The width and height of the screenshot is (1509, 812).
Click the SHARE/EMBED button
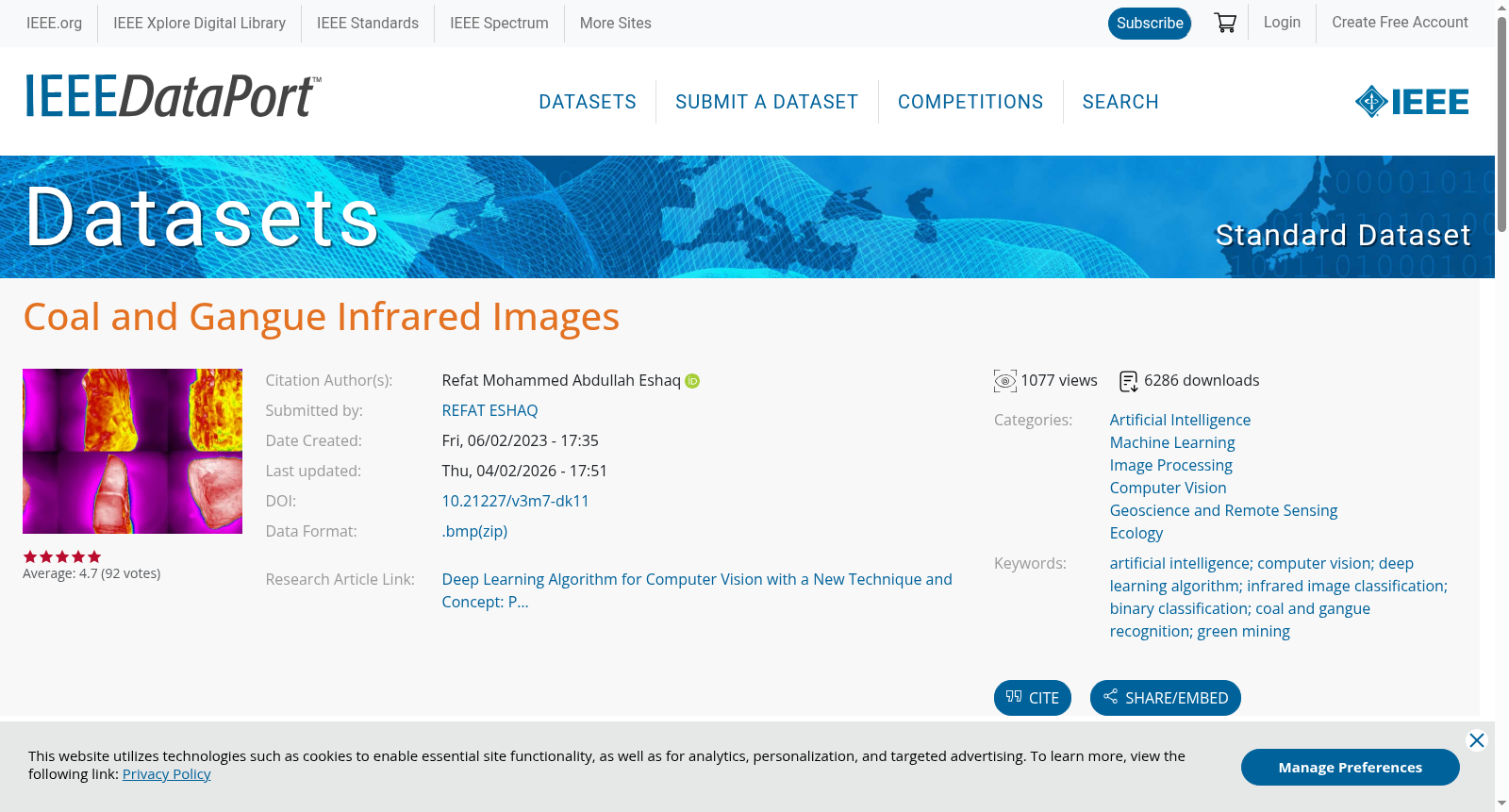pyautogui.click(x=1166, y=698)
